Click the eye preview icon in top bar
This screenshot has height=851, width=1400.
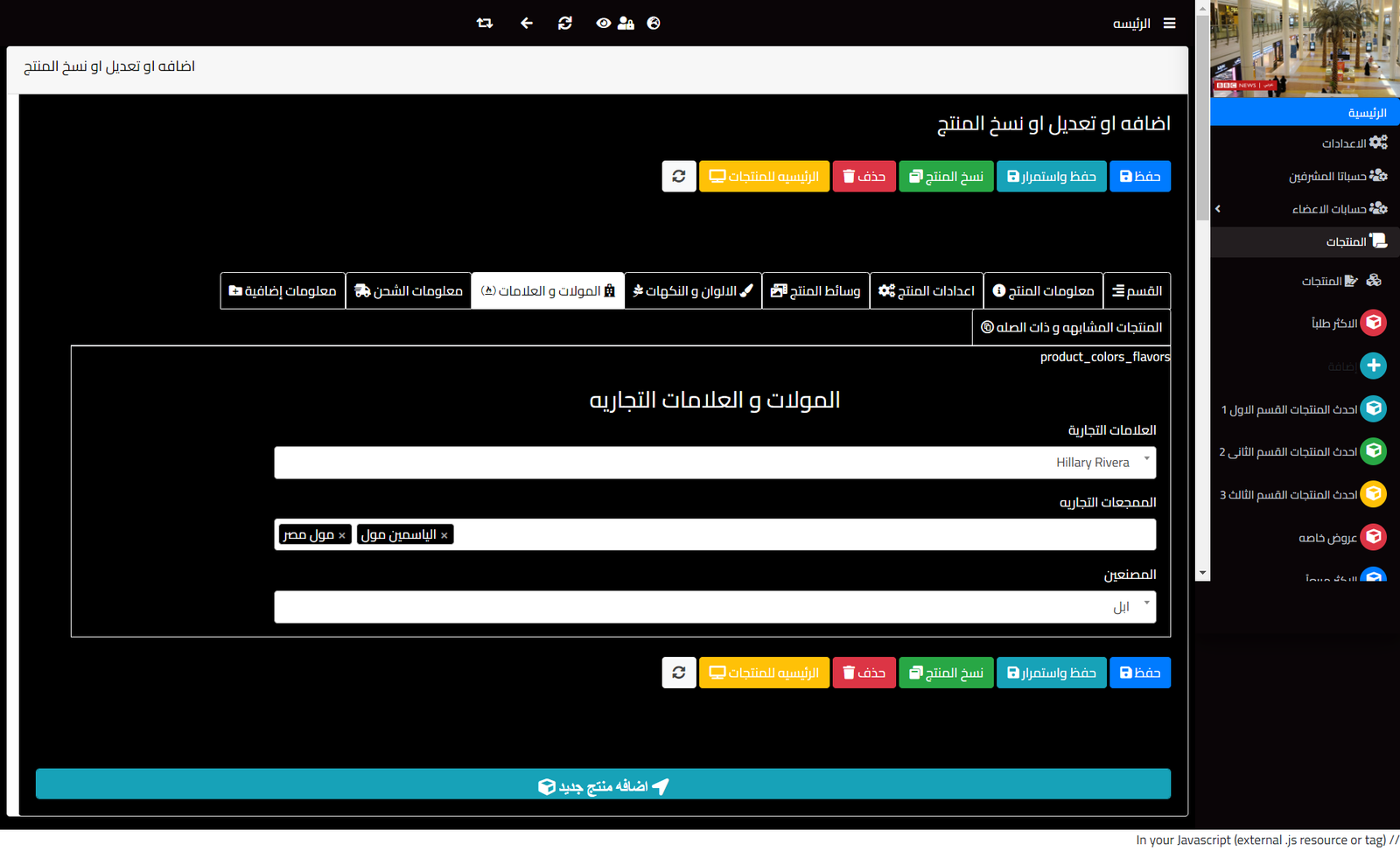[x=603, y=24]
